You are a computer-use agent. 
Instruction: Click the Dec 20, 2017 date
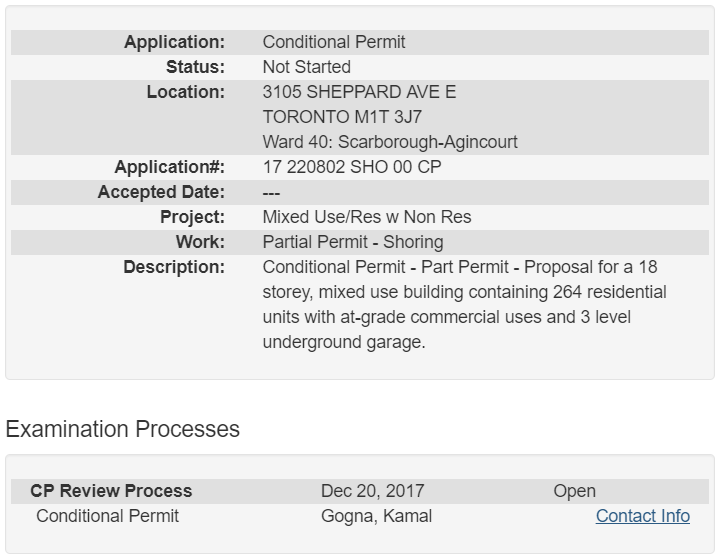pyautogui.click(x=372, y=491)
